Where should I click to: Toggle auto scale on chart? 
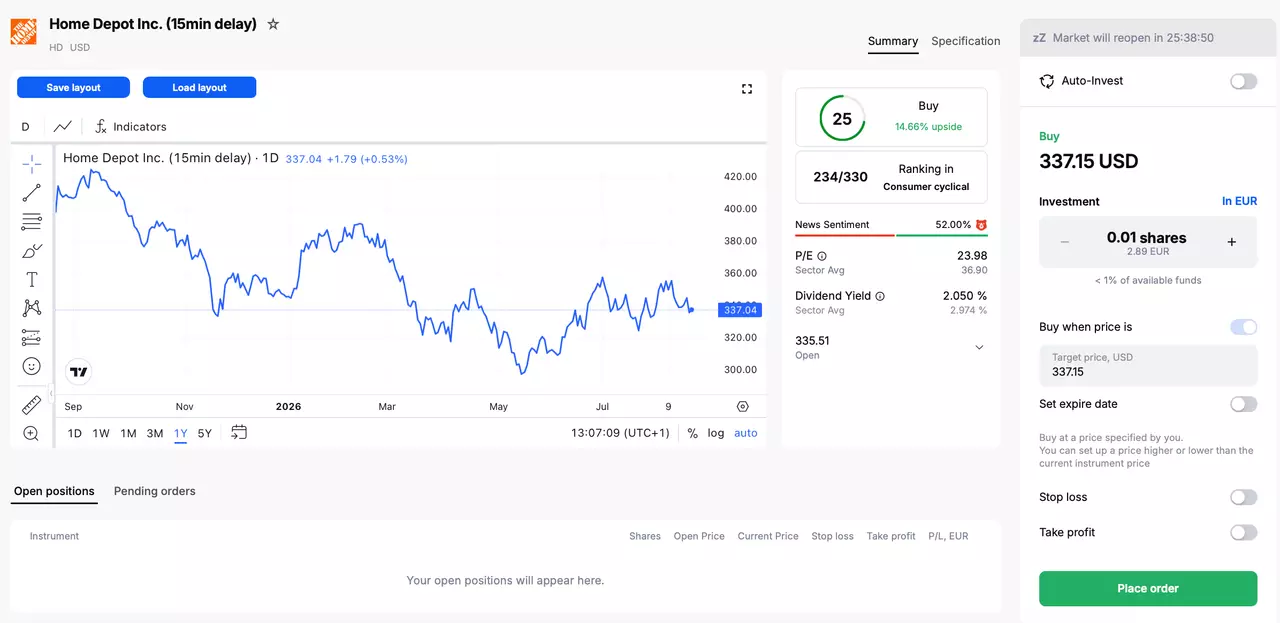click(x=746, y=433)
